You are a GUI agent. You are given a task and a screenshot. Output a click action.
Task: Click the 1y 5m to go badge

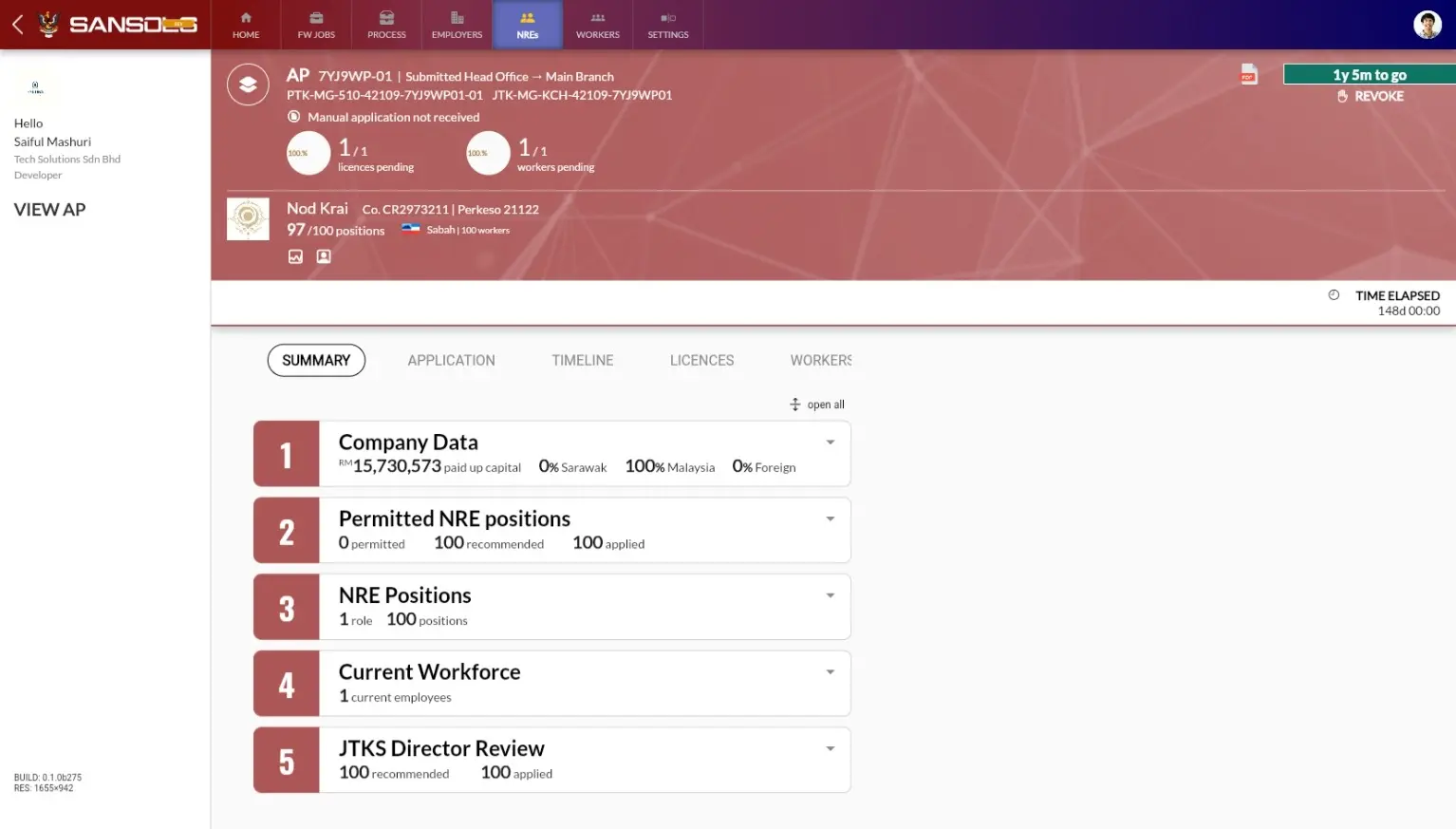tap(1369, 74)
